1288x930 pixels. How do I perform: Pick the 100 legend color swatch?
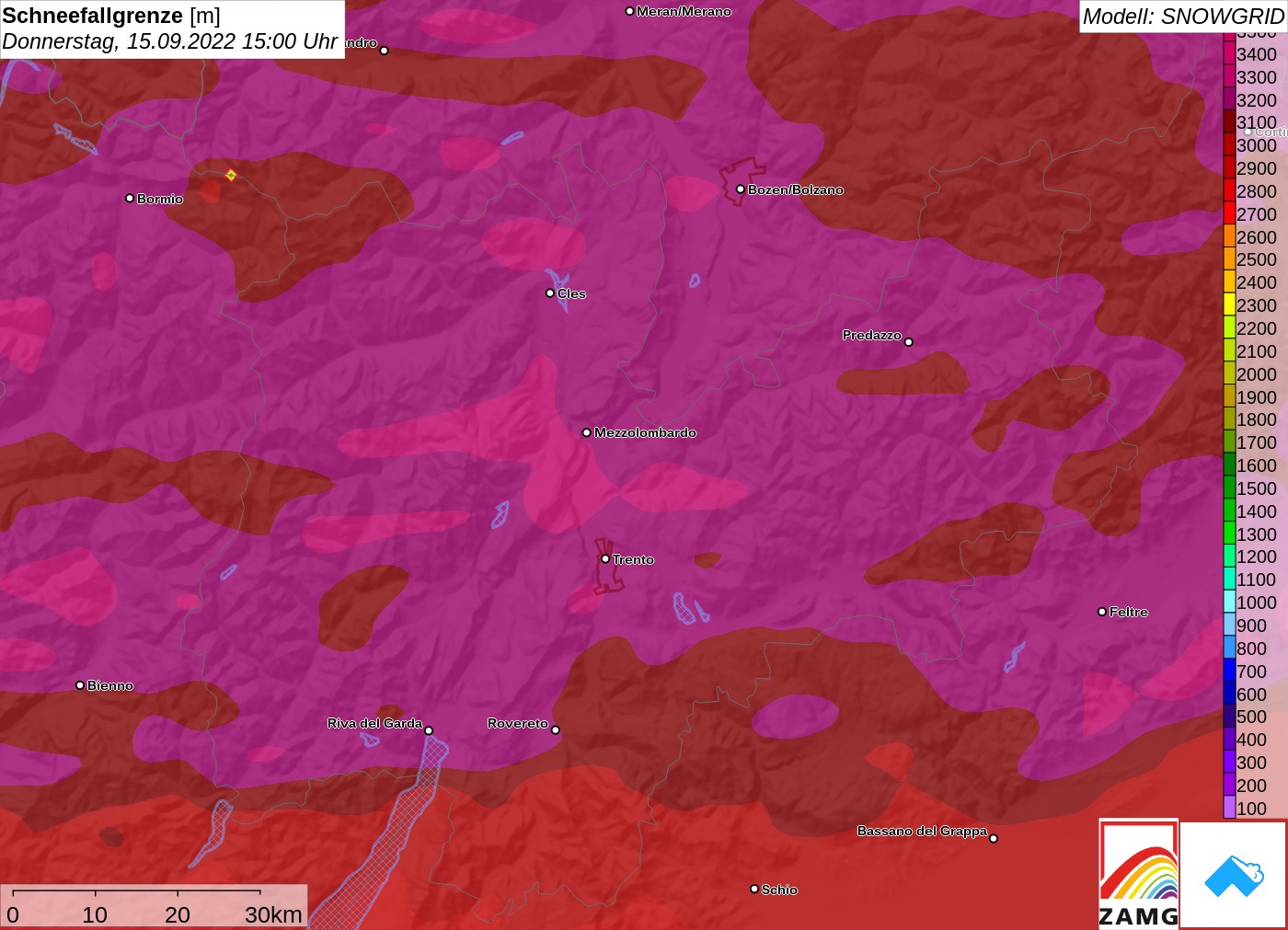click(x=1229, y=808)
